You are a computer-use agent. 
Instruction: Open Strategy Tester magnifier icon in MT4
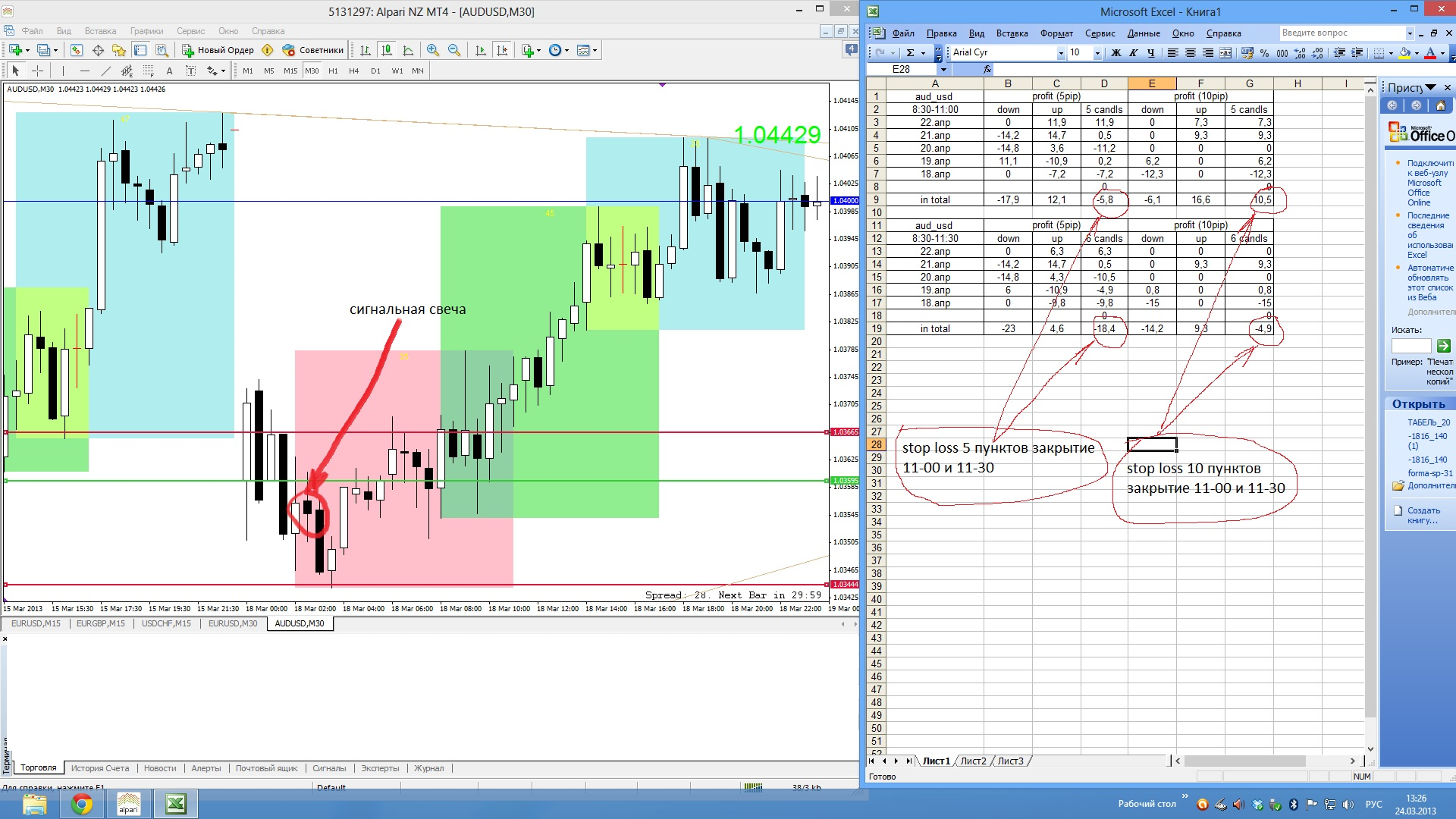tap(162, 50)
